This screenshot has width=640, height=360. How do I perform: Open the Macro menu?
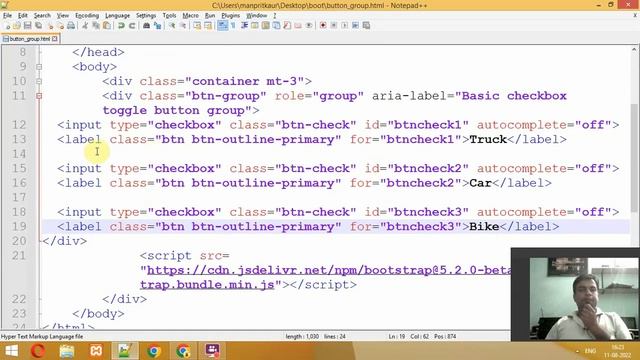click(x=190, y=16)
